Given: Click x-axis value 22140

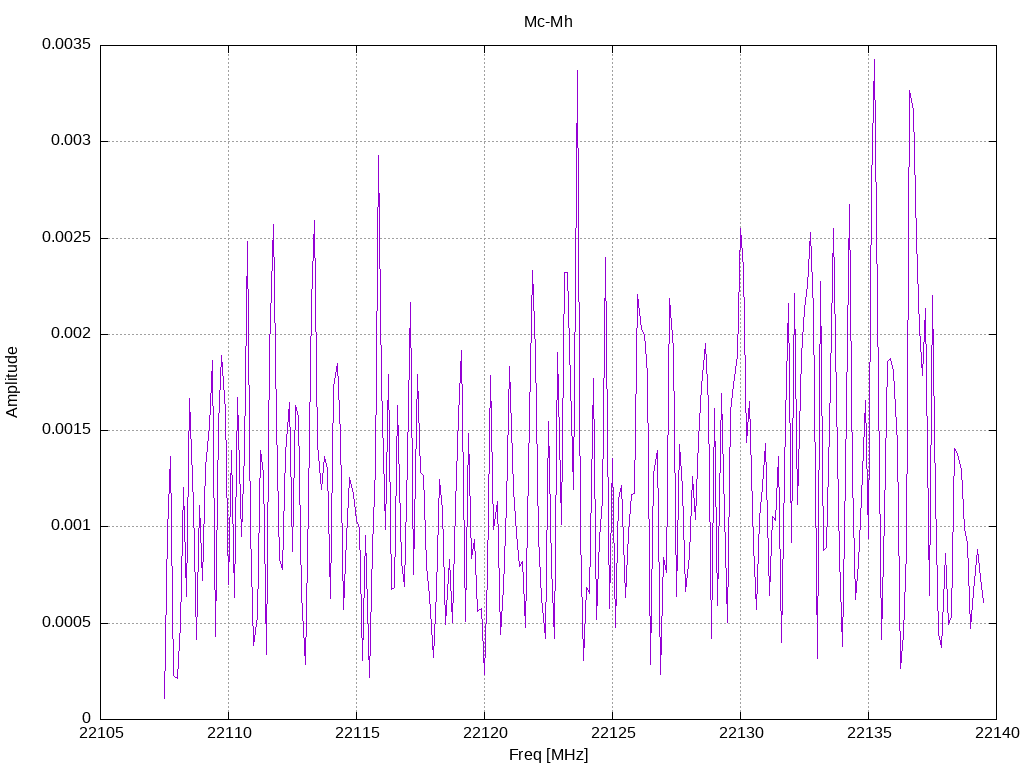Looking at the screenshot, I should click(x=997, y=733).
